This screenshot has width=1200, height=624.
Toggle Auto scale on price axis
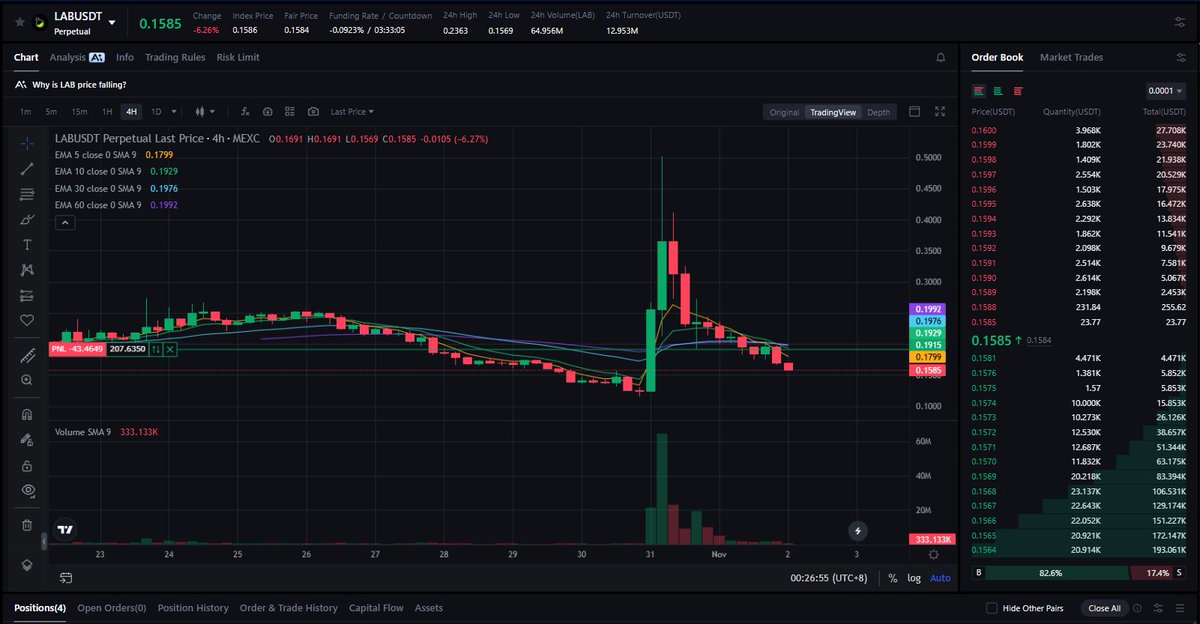[x=940, y=578]
